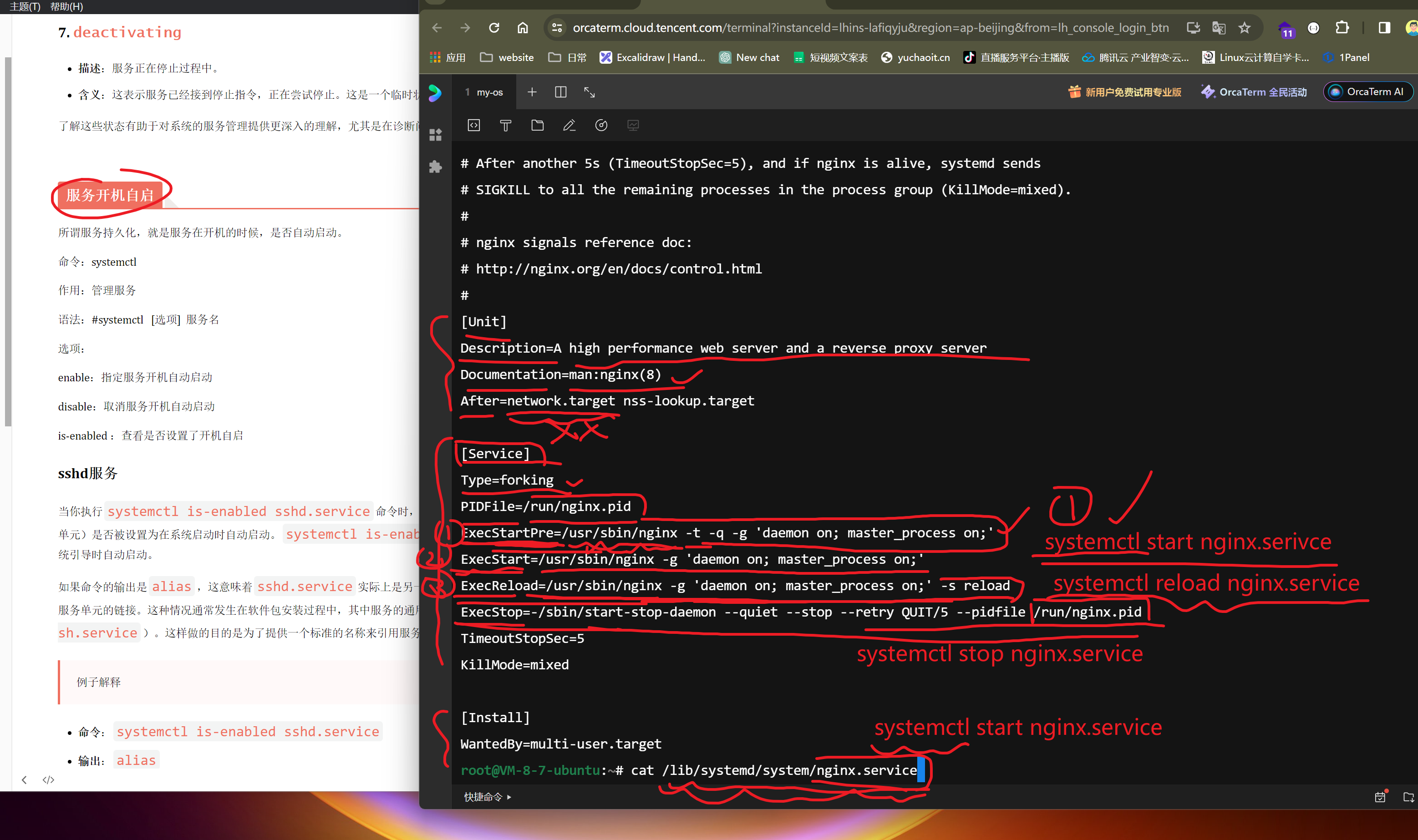Viewport: 1418px width, 840px height.
Task: Open the 帮助(H) menu
Action: [x=66, y=6]
